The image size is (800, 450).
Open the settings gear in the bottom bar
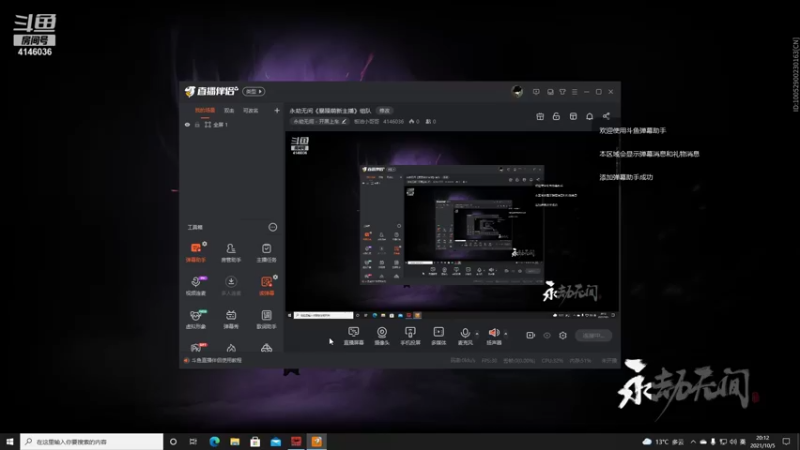563,335
